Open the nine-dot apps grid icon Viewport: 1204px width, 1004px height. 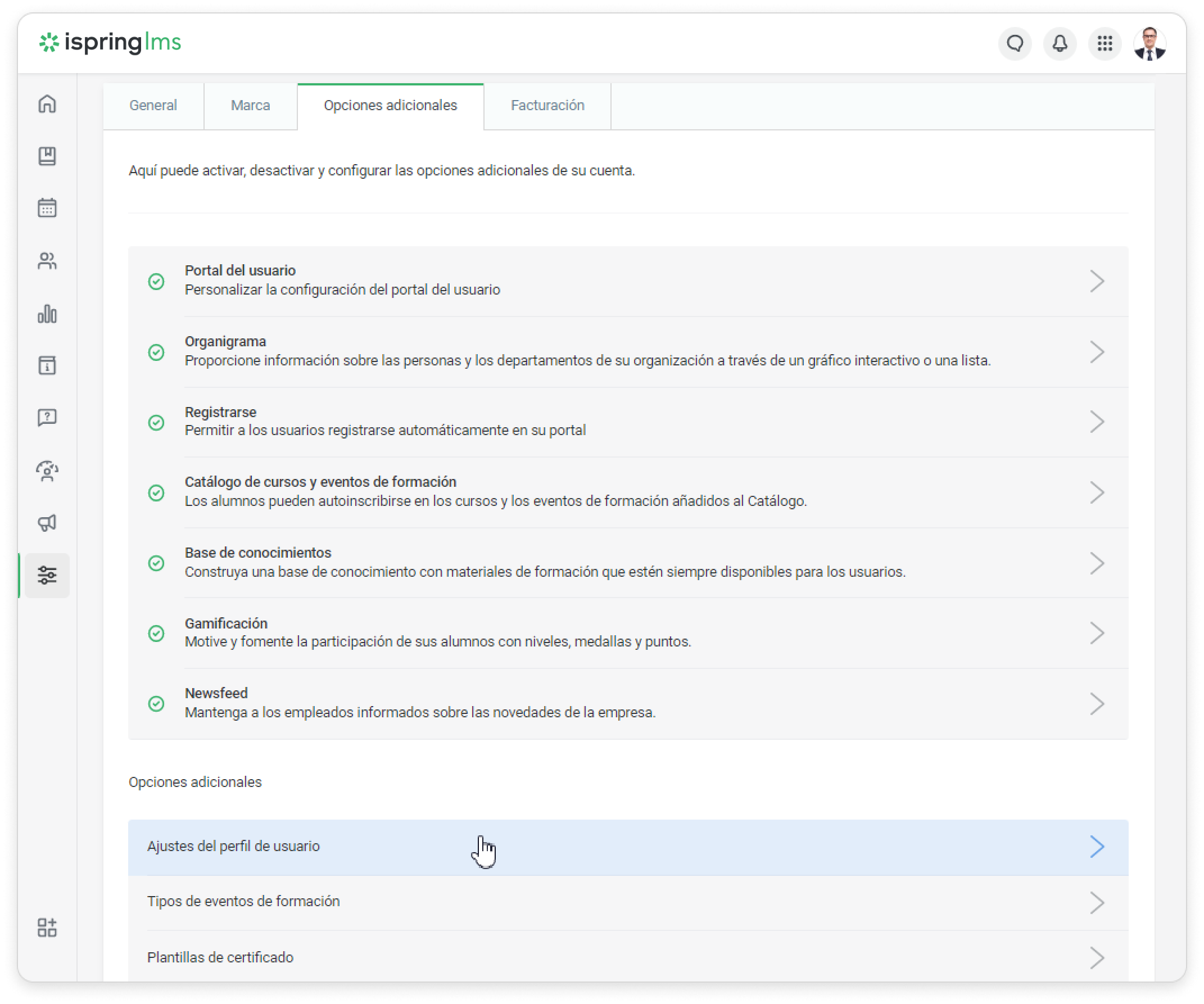point(1105,44)
